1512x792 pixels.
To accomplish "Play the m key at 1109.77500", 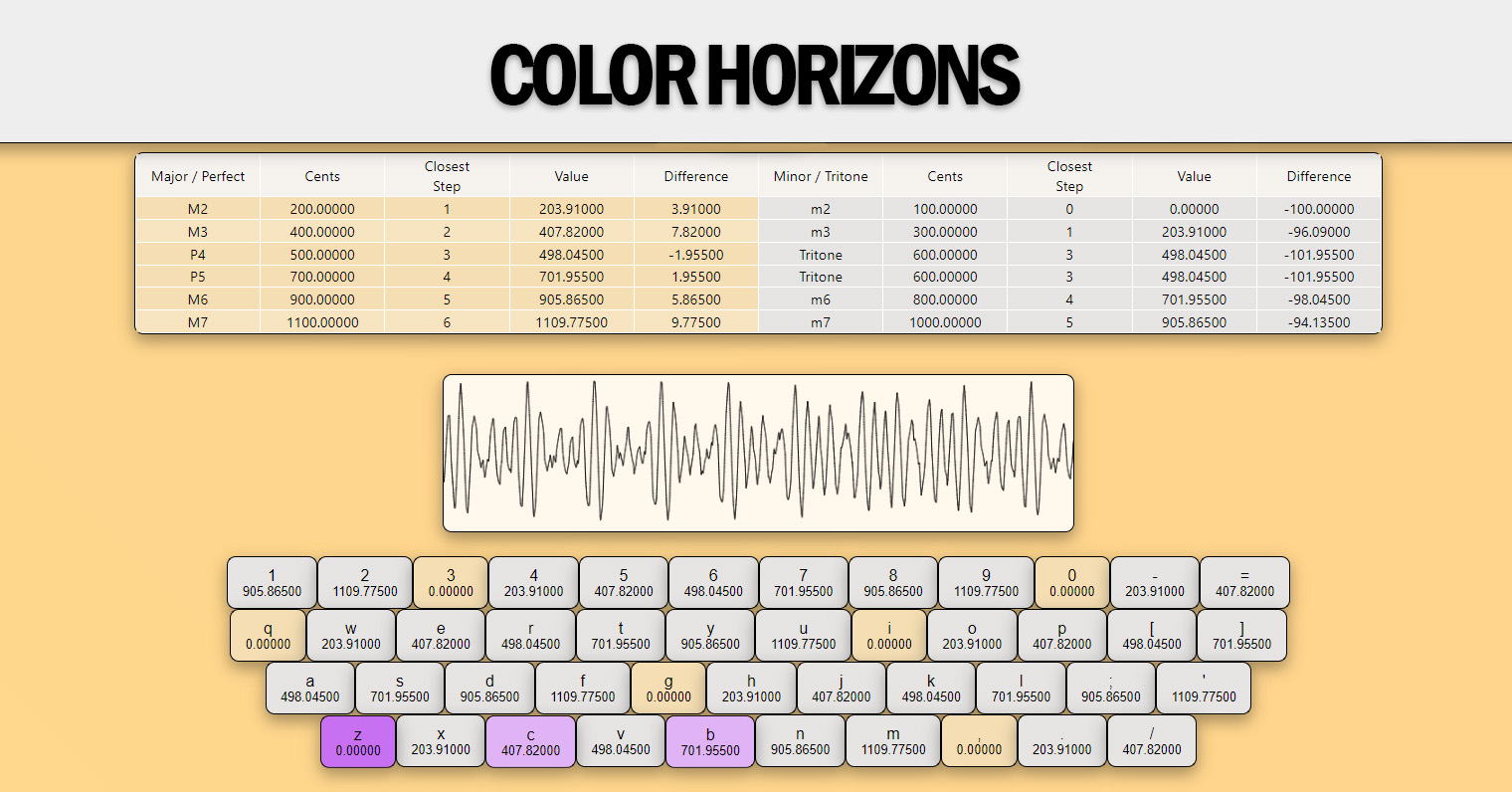I will [x=893, y=742].
